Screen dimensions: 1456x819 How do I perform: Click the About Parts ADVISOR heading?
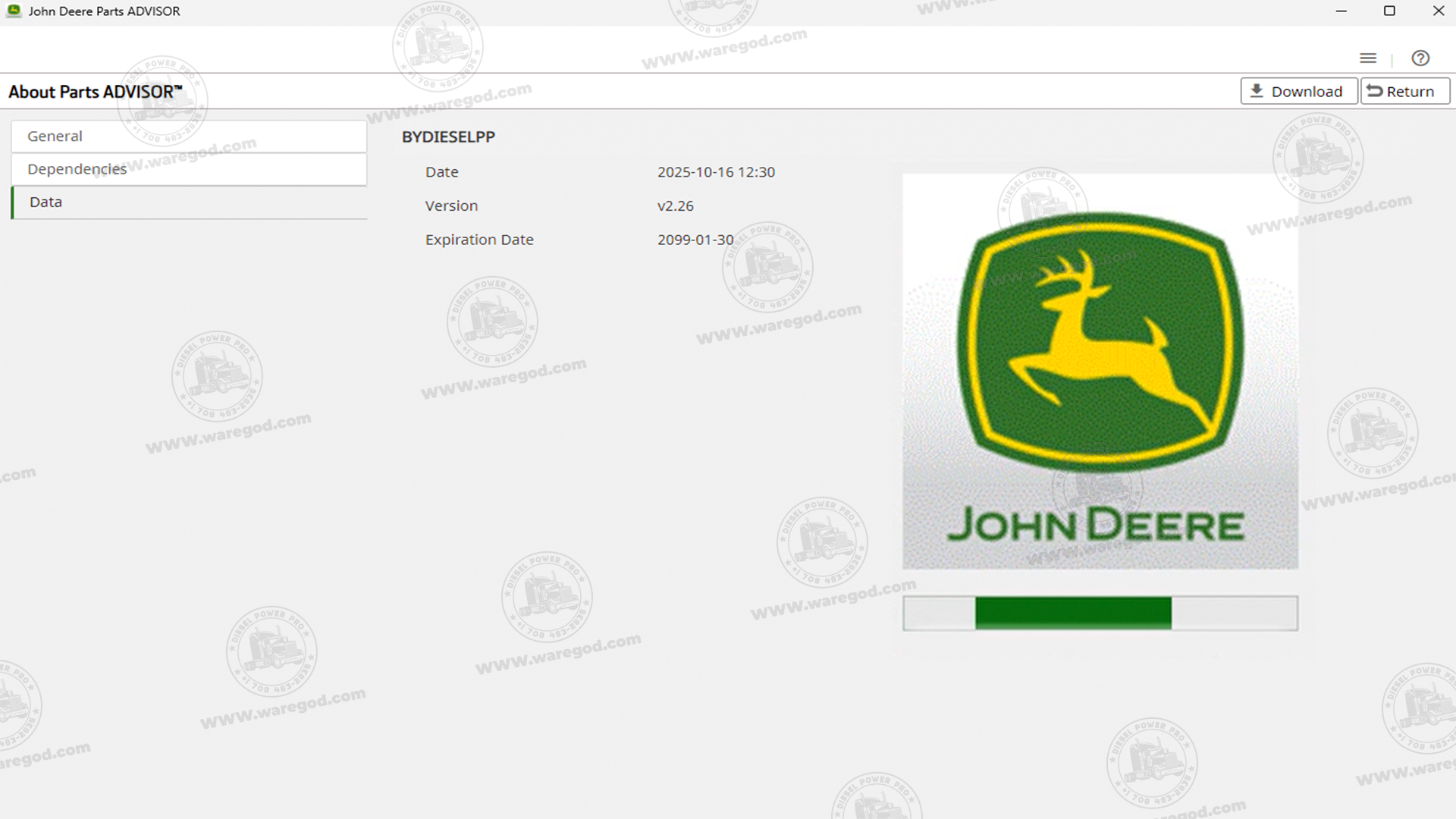[96, 92]
